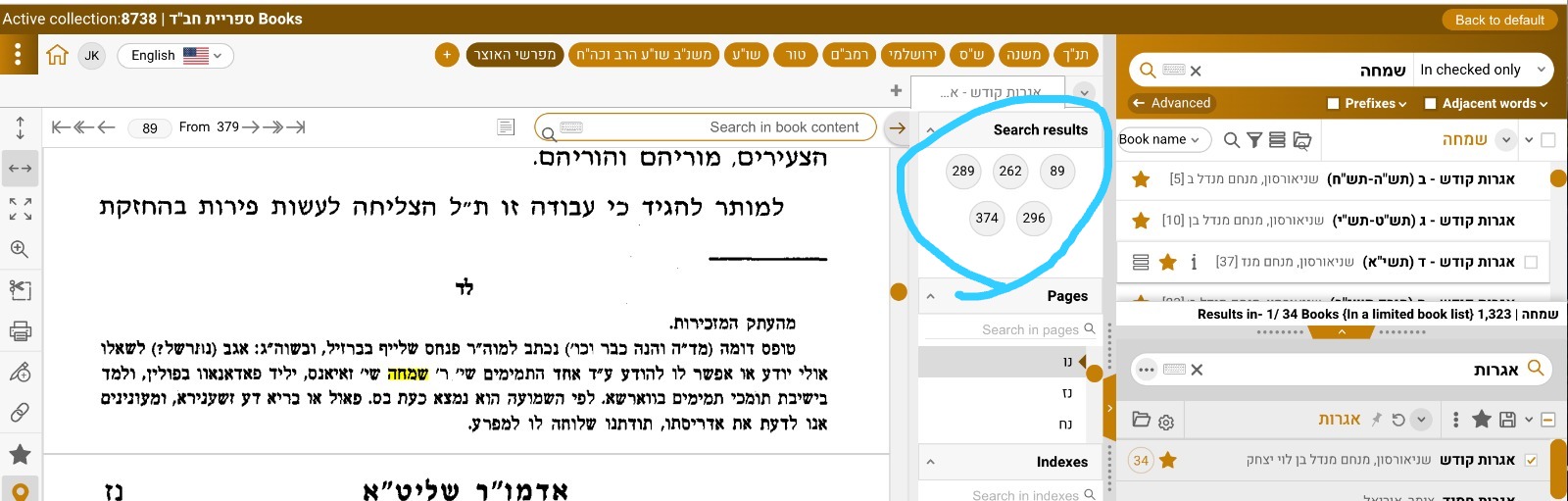
Task: Open the רמב"ם category tab
Action: point(849,55)
